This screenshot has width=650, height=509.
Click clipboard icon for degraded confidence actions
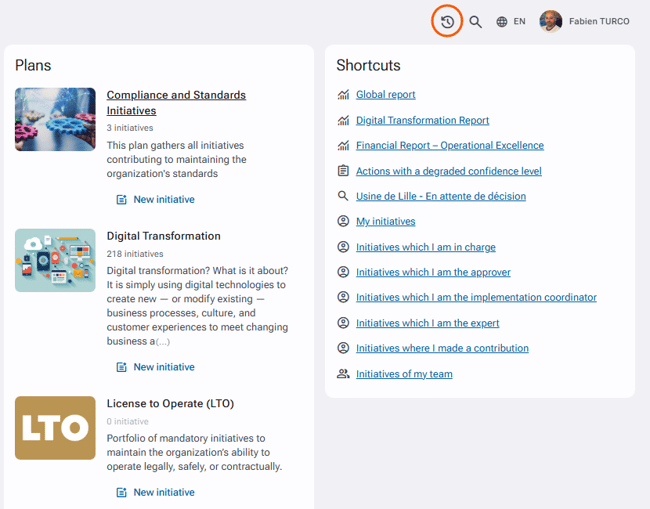(343, 171)
